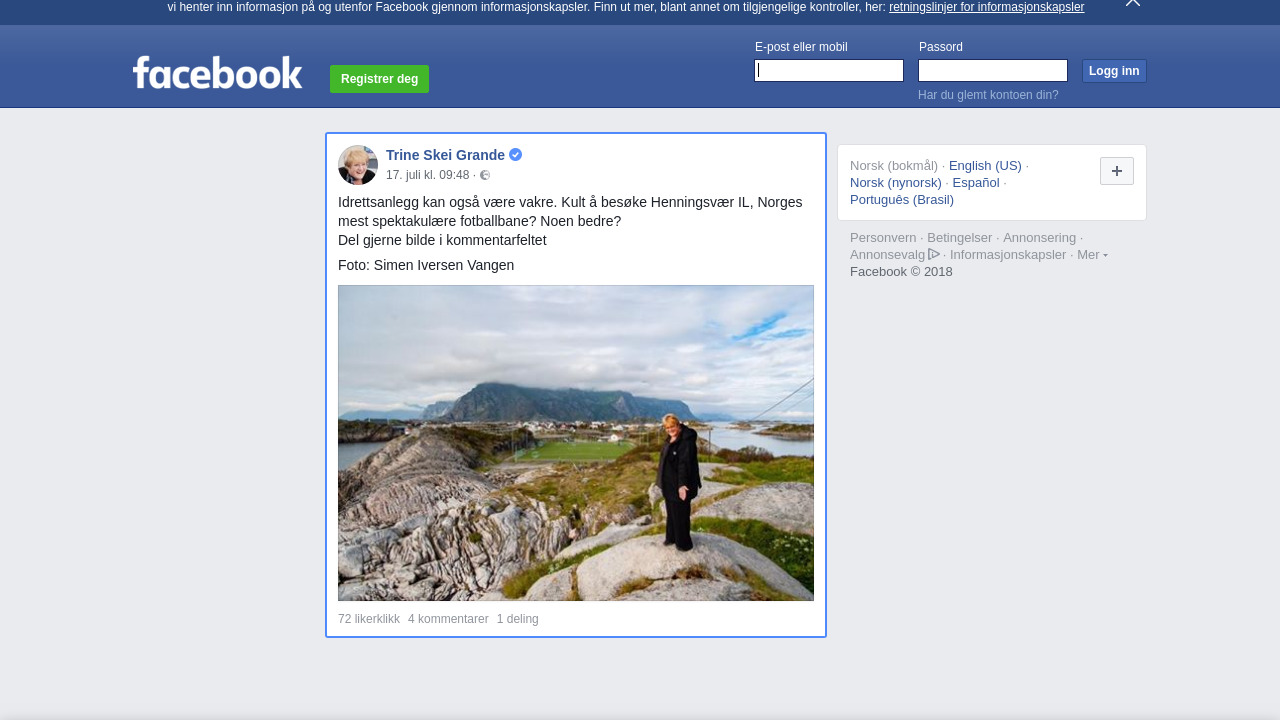The image size is (1280, 720).
Task: Open Trine Skei Grande's profile picture
Action: (358, 165)
